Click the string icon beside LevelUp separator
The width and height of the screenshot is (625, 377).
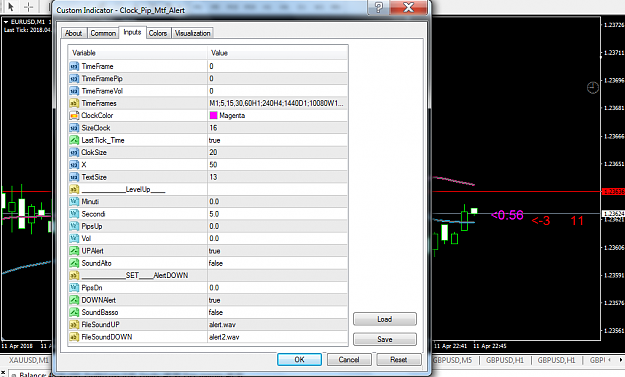point(74,189)
